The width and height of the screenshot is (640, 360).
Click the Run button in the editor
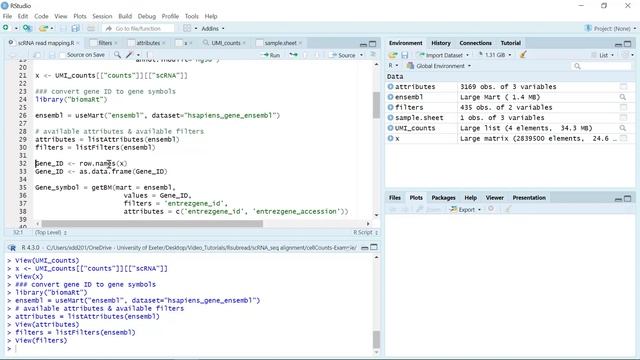tap(271, 55)
